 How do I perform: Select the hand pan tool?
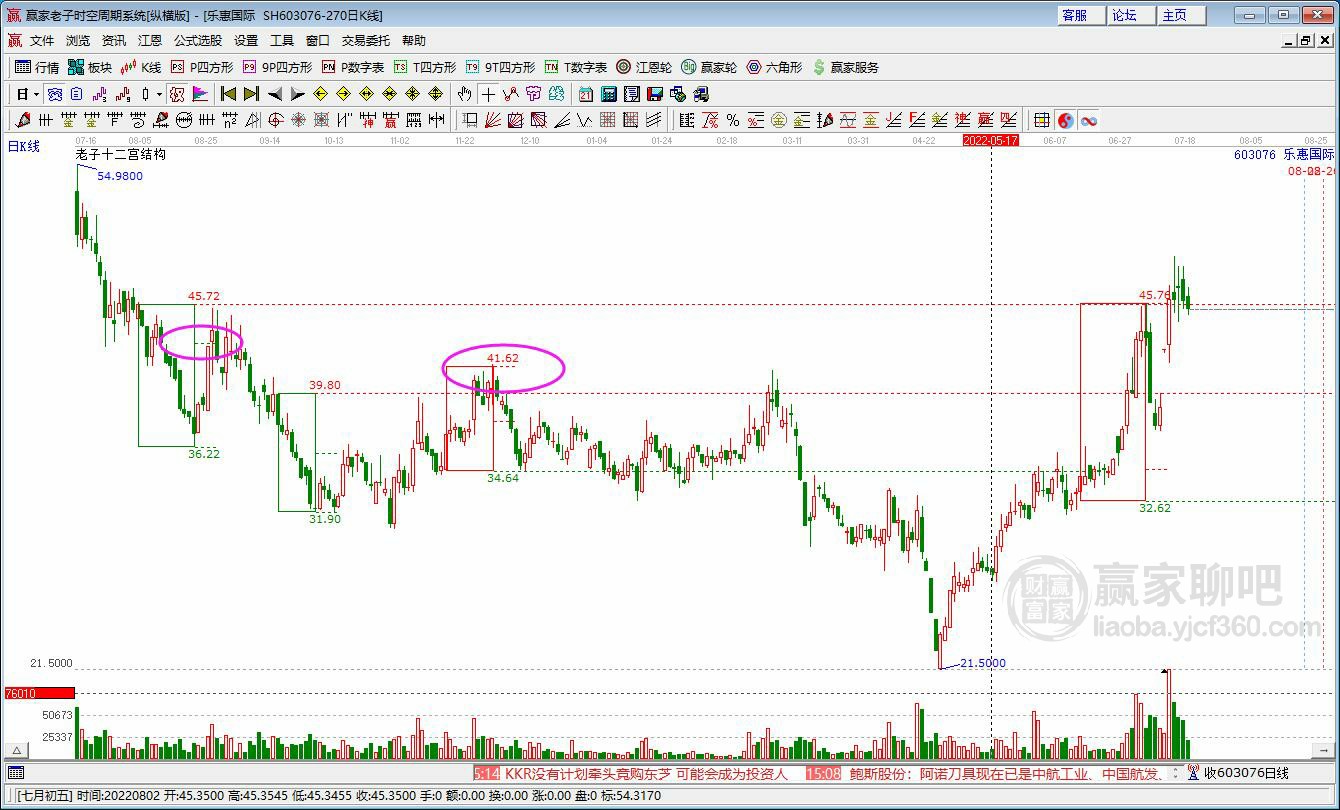coord(465,94)
